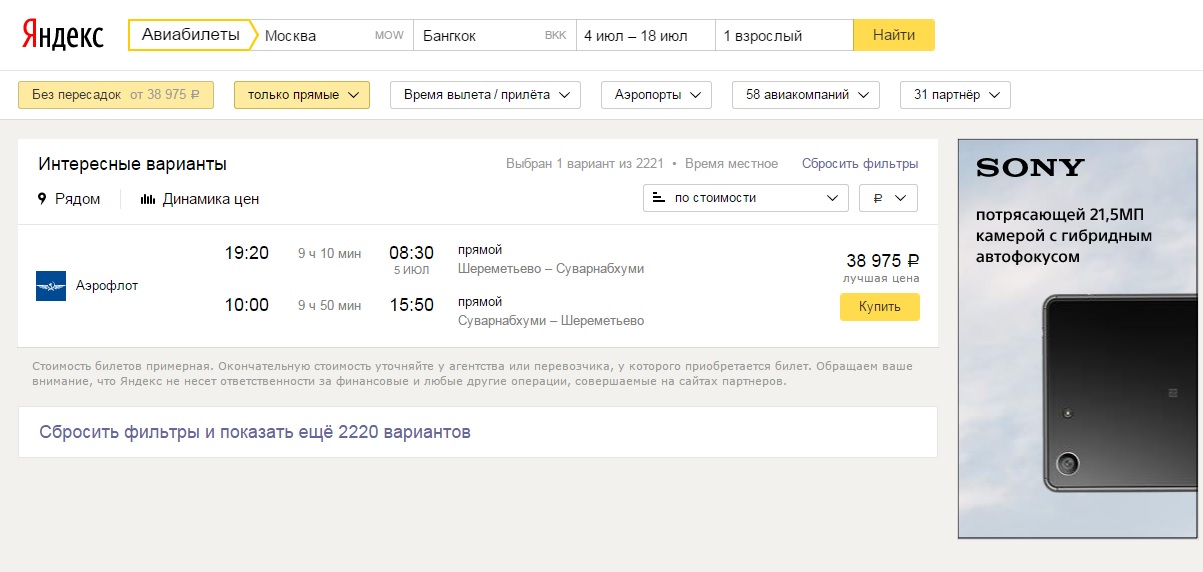Expand Время вылета / прилёта filter
The height and width of the screenshot is (572, 1203).
coord(485,95)
